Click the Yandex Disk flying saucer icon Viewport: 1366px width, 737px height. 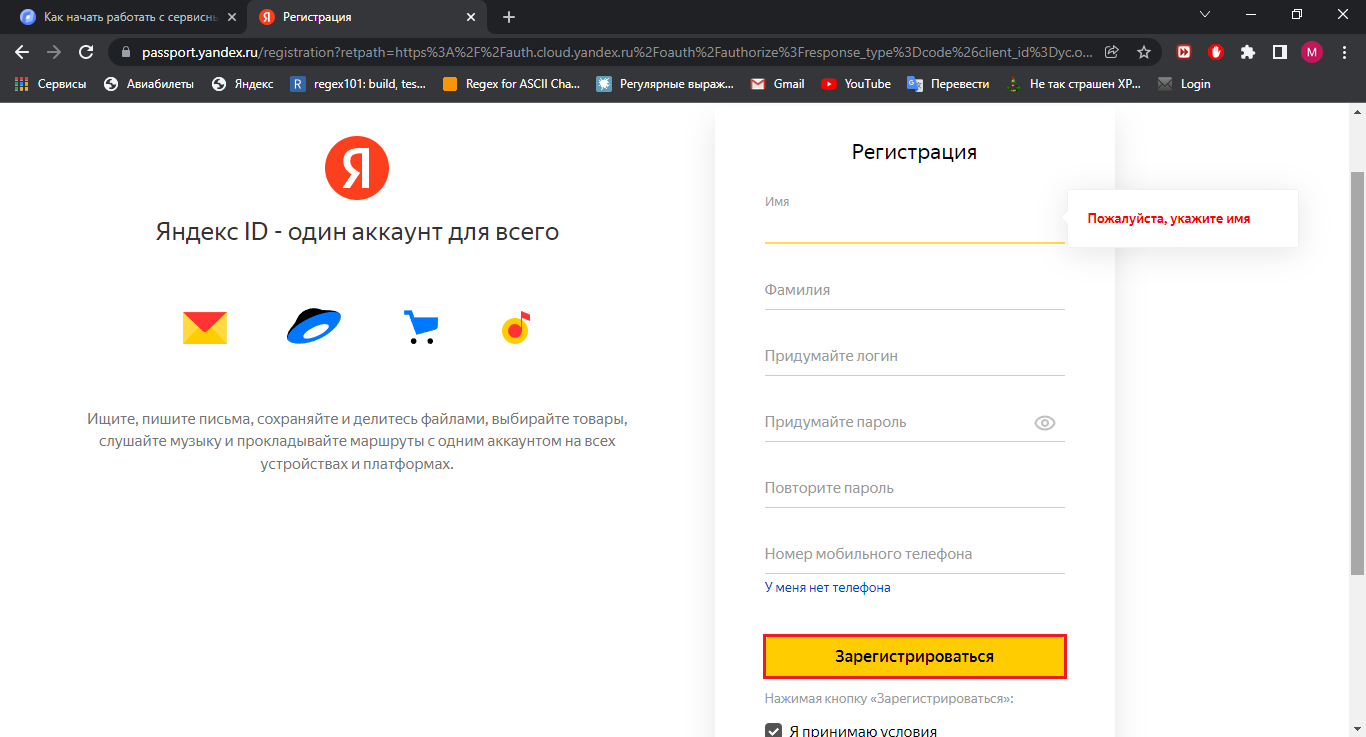click(314, 326)
